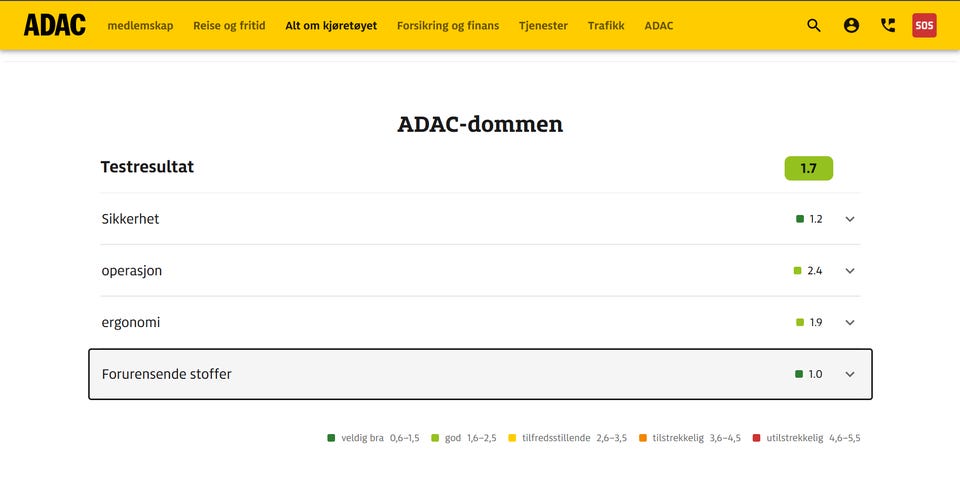
Task: Expand the Sikkerhet row chevron
Action: click(x=850, y=219)
